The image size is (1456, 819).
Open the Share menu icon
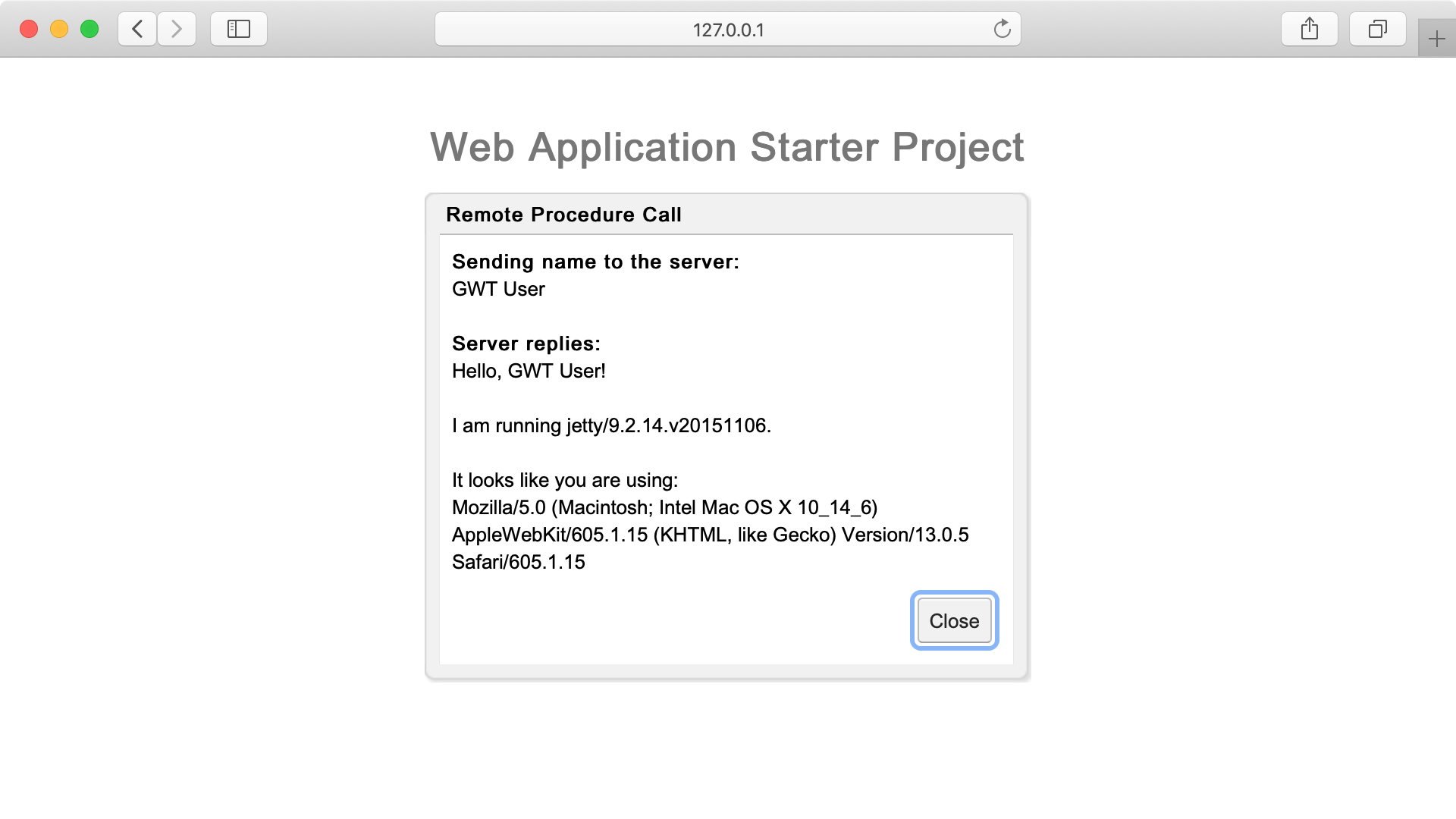(x=1310, y=30)
